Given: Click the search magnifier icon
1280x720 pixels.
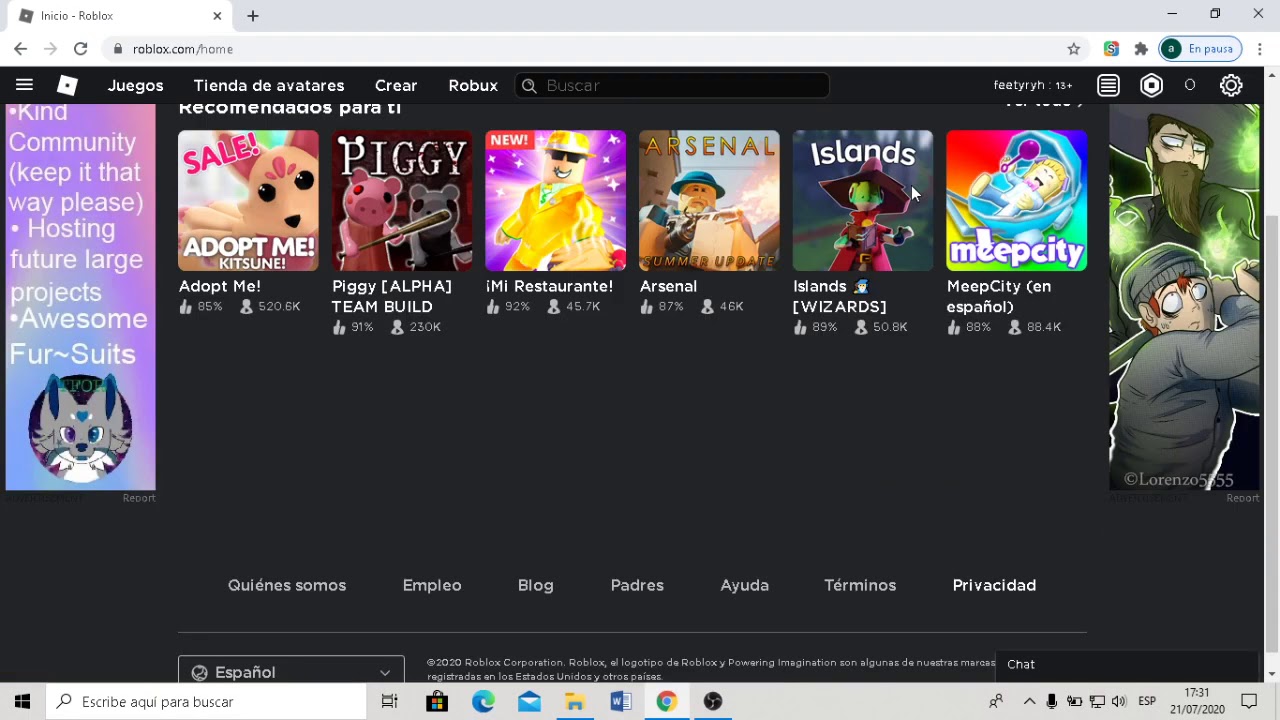Looking at the screenshot, I should 529,86.
